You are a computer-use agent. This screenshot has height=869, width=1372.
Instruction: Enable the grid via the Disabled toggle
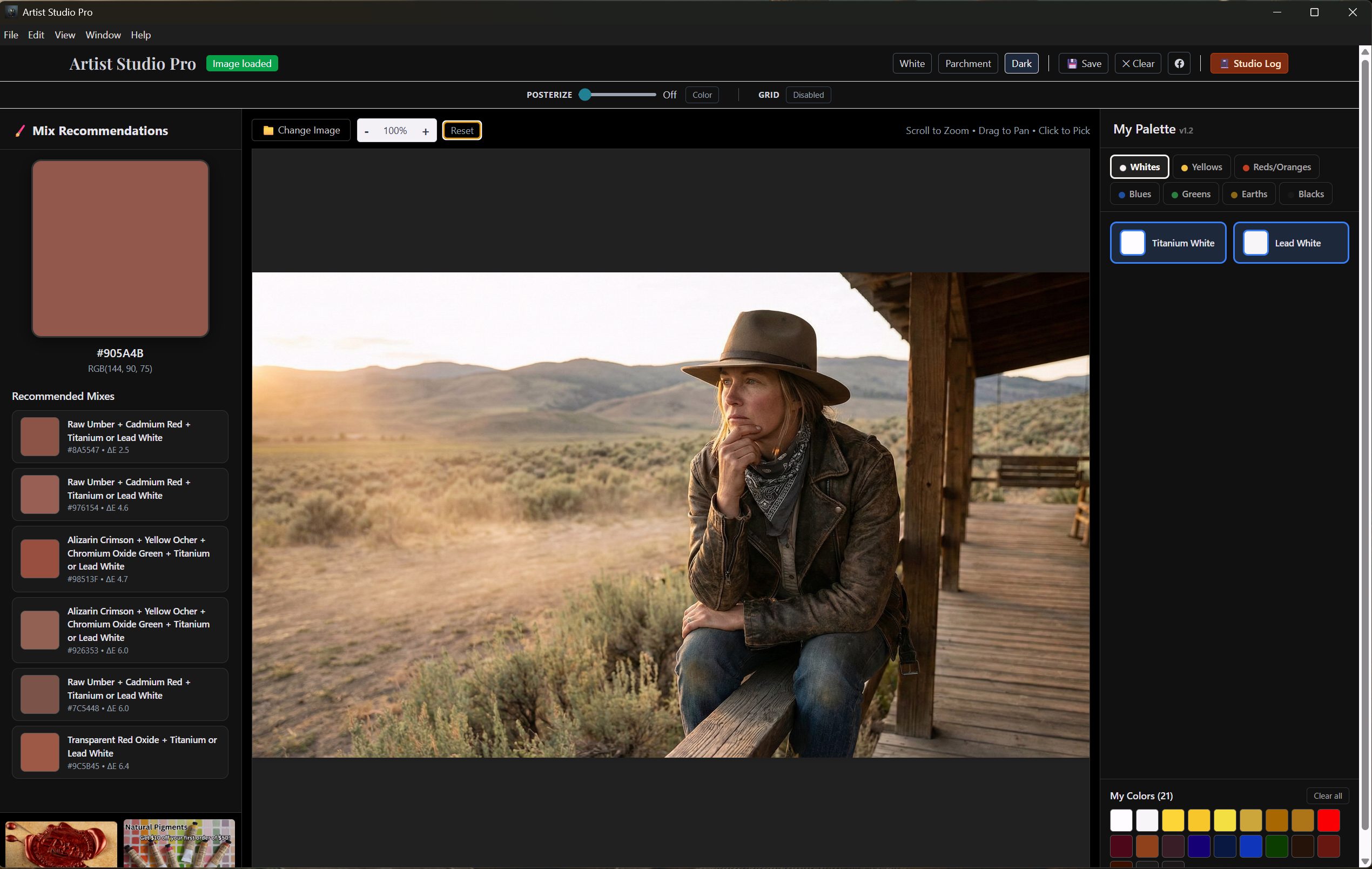coord(809,95)
